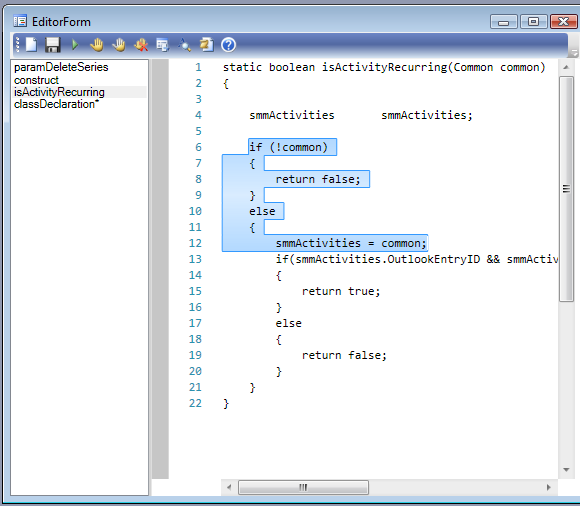Open help via the question mark icon

click(228, 45)
